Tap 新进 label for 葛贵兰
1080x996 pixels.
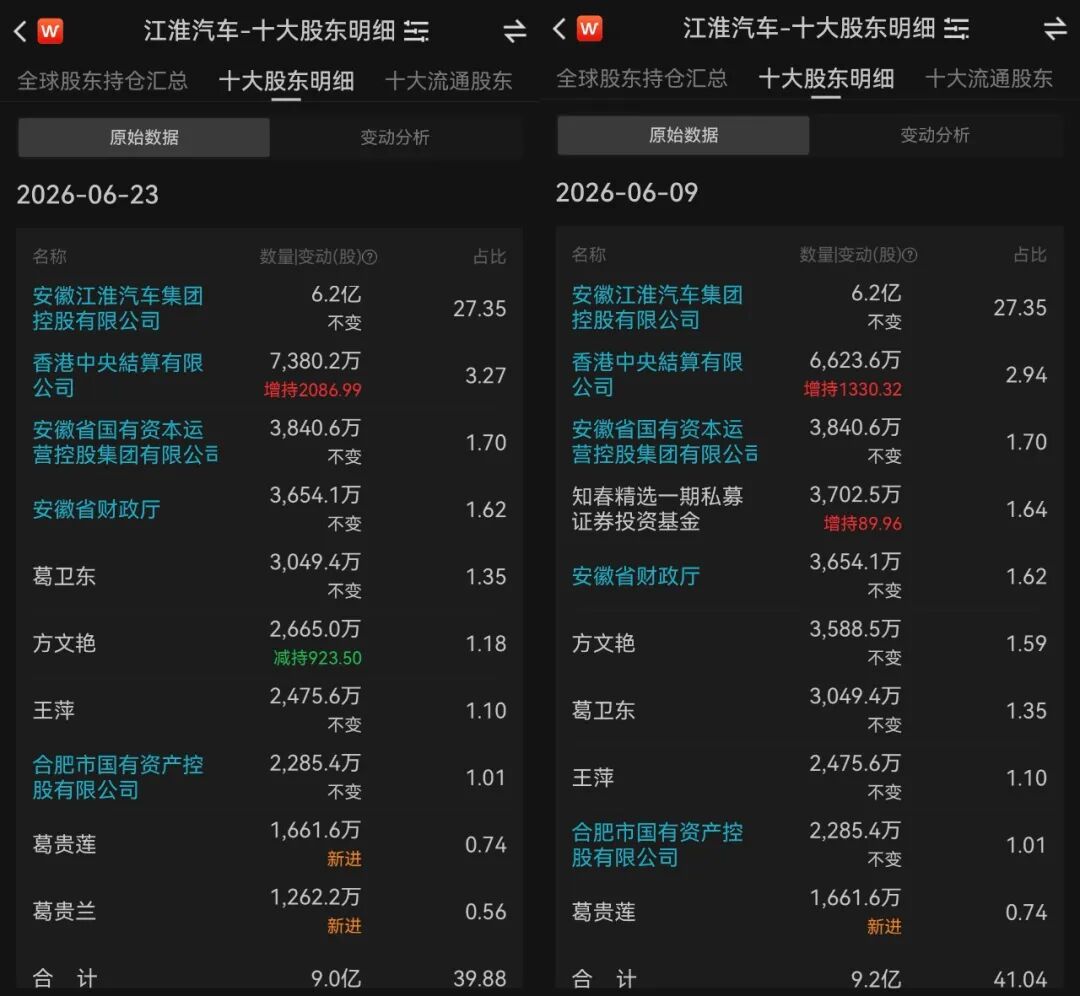344,926
